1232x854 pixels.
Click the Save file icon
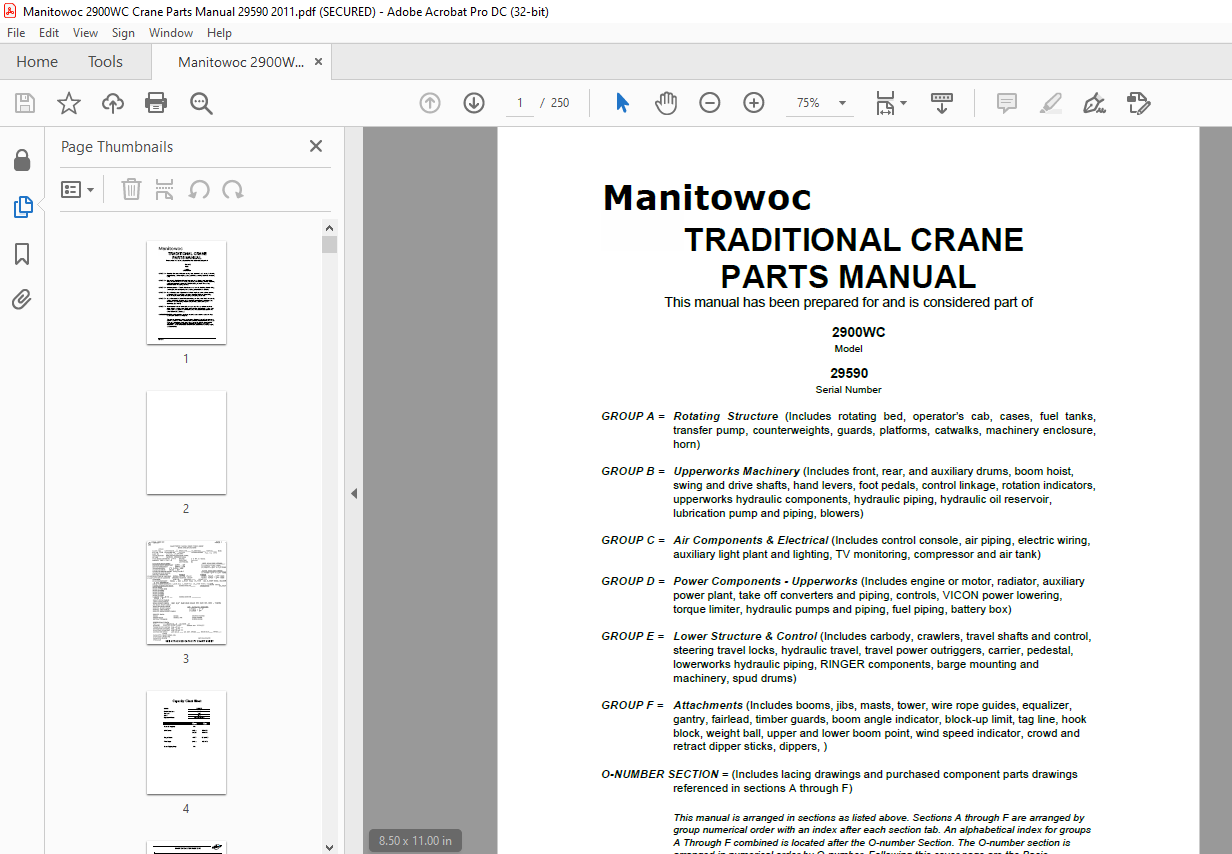tap(24, 103)
